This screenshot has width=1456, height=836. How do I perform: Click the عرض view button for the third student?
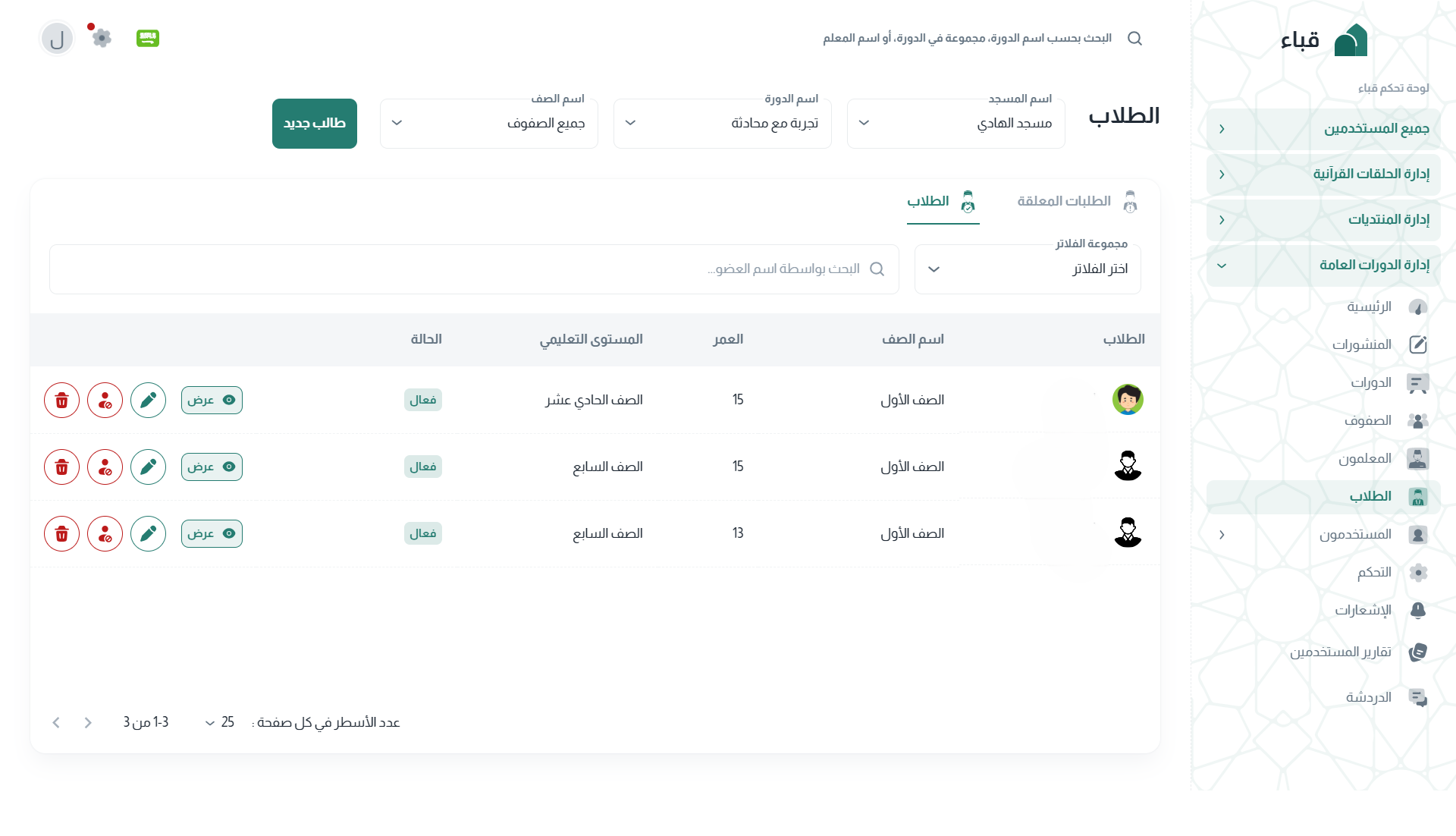(x=212, y=534)
